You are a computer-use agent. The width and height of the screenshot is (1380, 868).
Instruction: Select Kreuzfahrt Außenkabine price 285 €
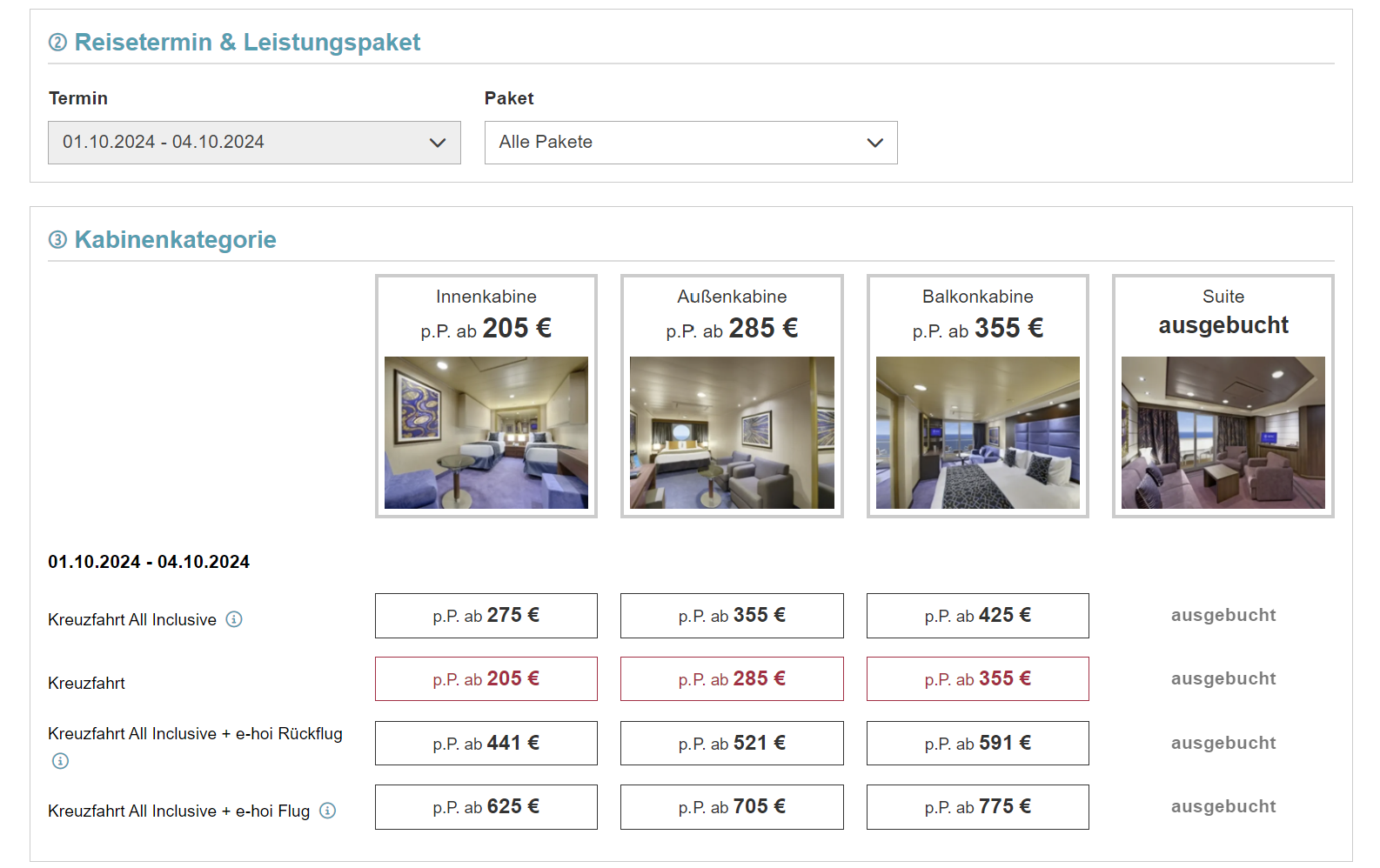point(732,679)
